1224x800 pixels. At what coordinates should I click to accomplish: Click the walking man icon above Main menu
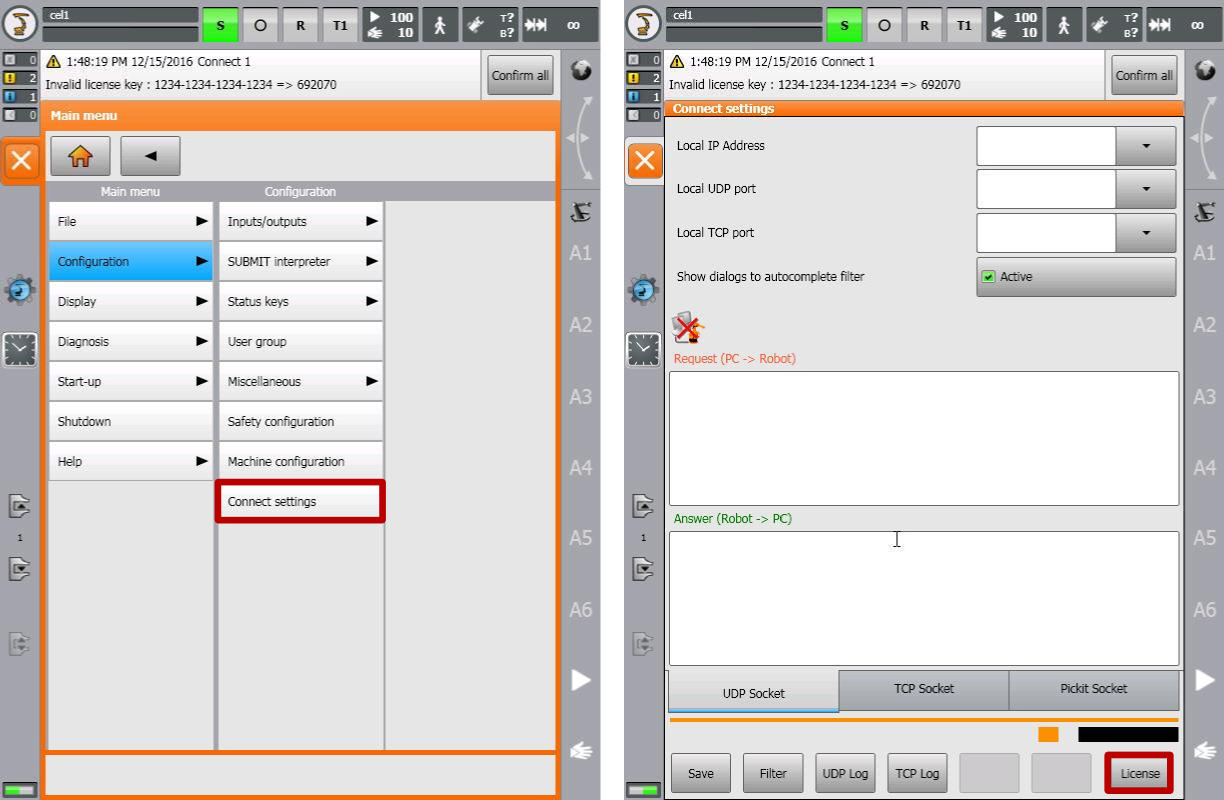tap(439, 26)
